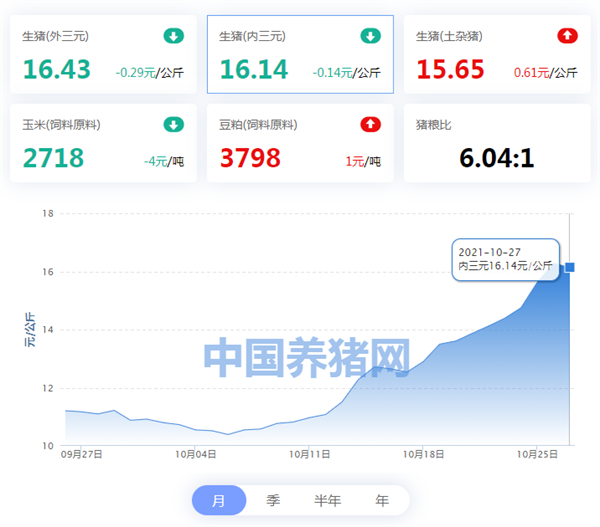The width and height of the screenshot is (600, 527).
Task: Select the 猪粮比 card title
Action: pyautogui.click(x=434, y=125)
